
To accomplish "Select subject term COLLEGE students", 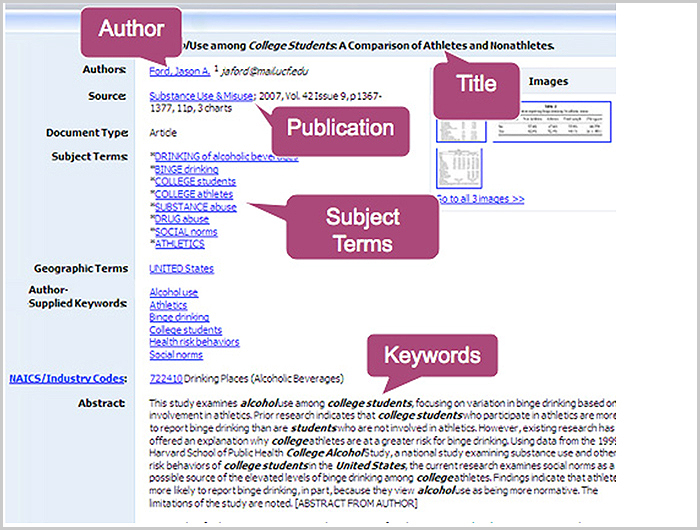I will pyautogui.click(x=195, y=182).
